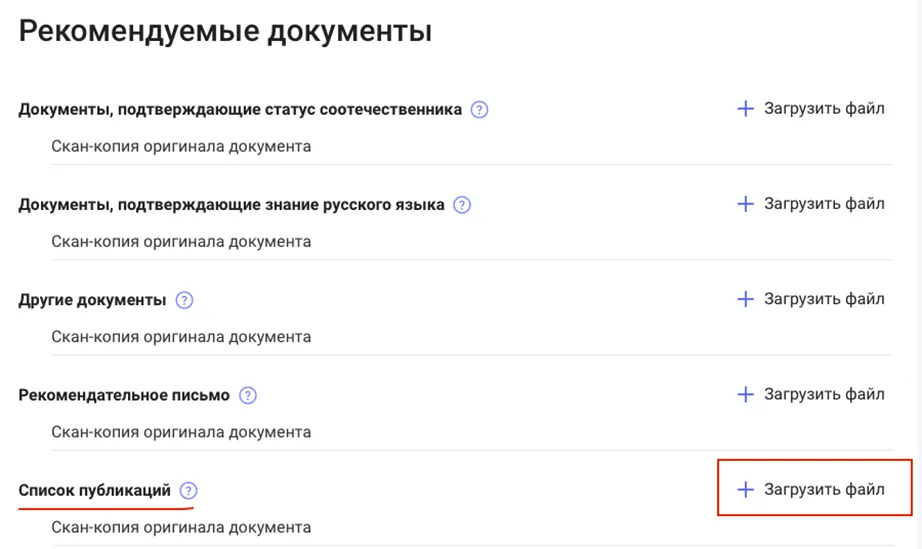Click scan-copy description under Рекомендательное письмо
922x549 pixels.
click(x=181, y=432)
